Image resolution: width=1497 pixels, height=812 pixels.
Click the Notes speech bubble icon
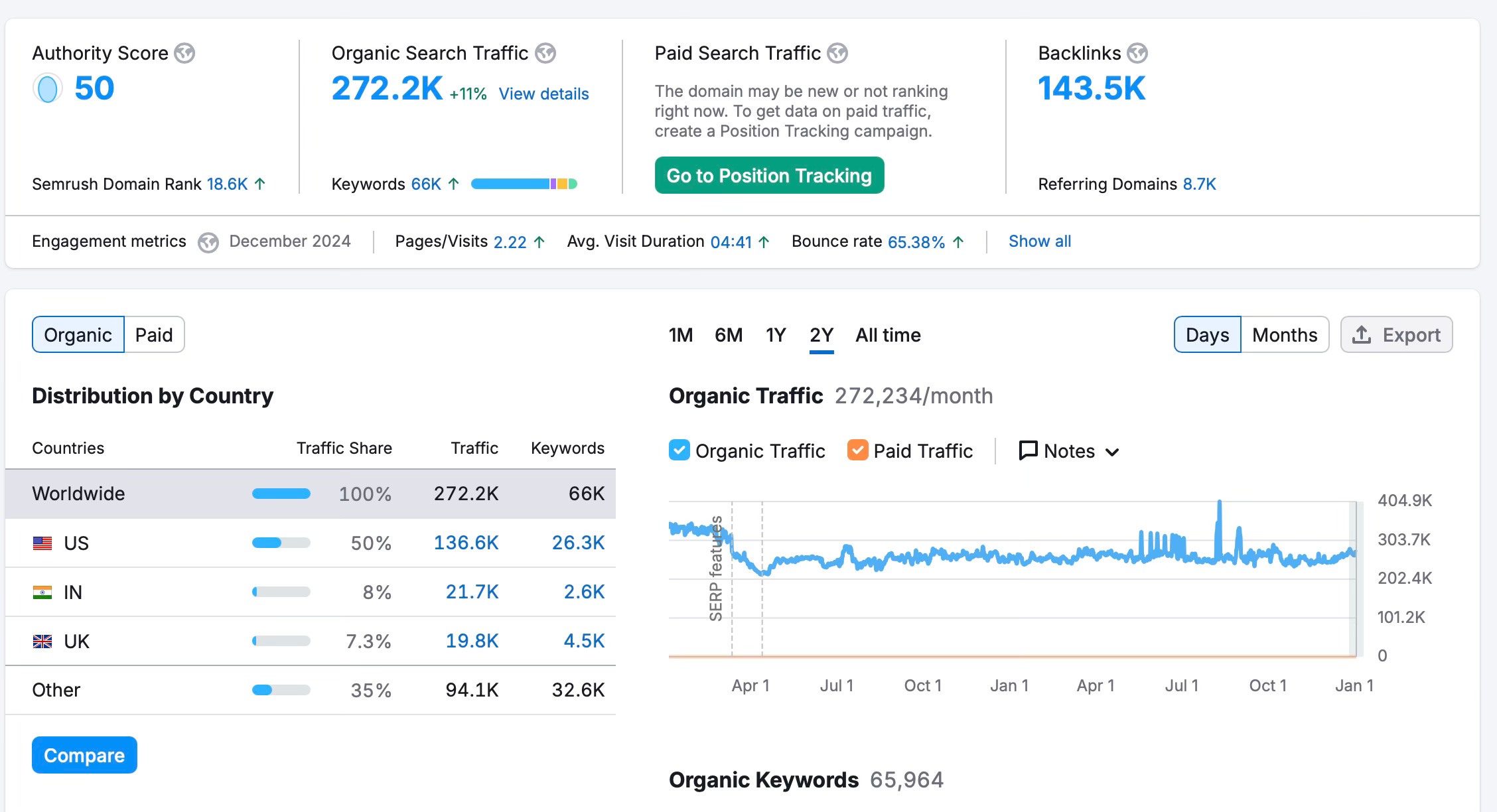click(1028, 450)
